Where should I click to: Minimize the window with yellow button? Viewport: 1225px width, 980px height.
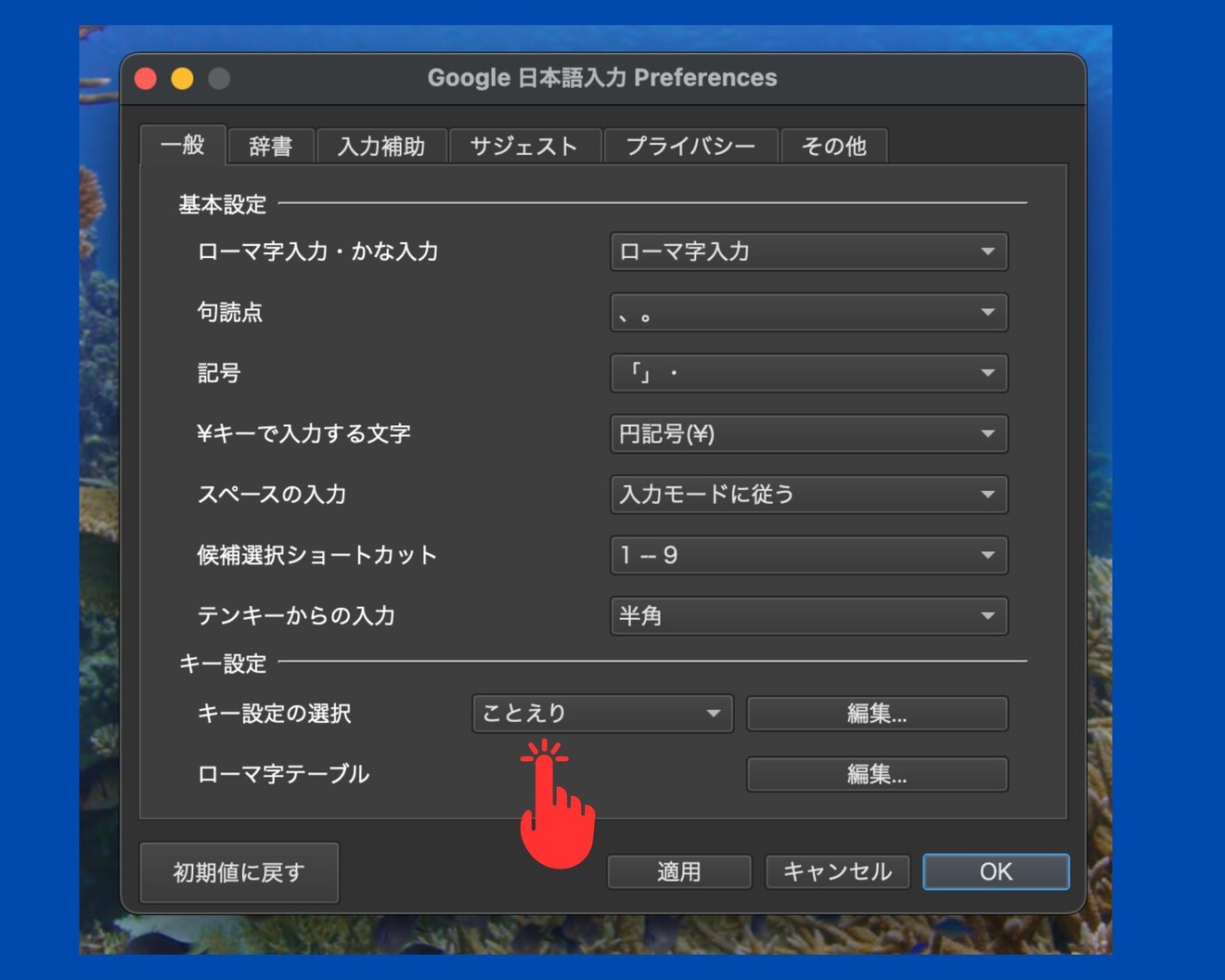click(183, 79)
